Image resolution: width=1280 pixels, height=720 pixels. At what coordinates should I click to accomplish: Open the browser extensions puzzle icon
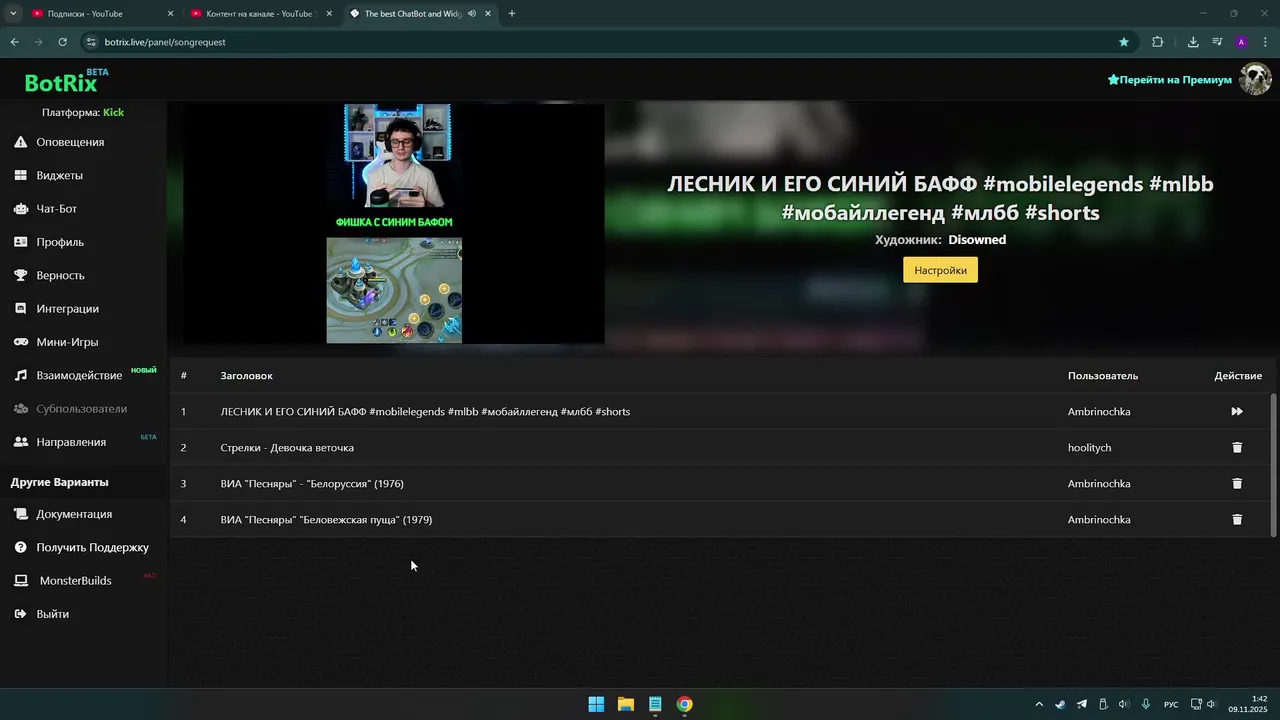pyautogui.click(x=1158, y=42)
